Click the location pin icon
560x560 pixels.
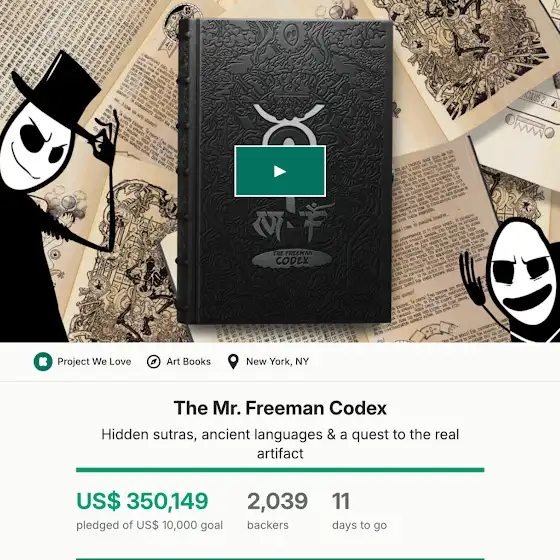pyautogui.click(x=233, y=361)
